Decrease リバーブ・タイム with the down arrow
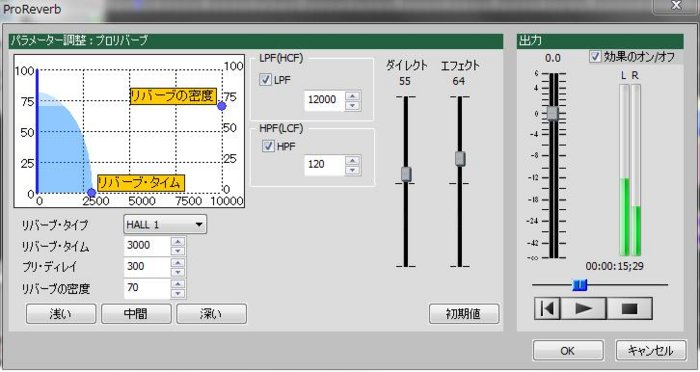The image size is (700, 372). (x=178, y=251)
